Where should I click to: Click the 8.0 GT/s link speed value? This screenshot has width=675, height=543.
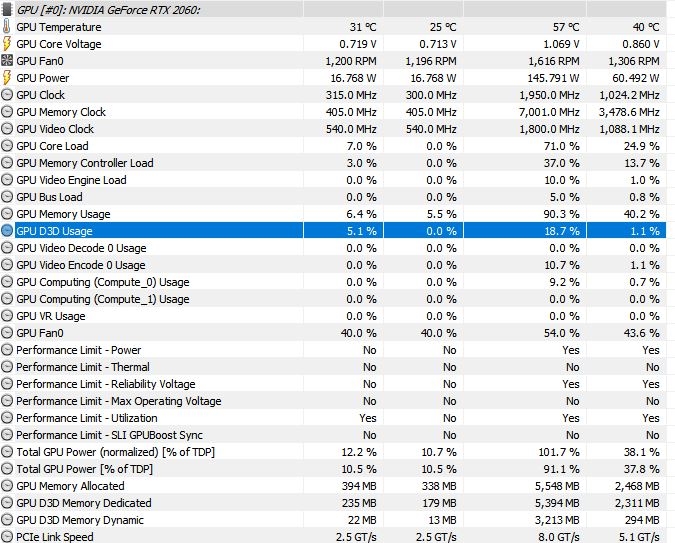pyautogui.click(x=559, y=537)
